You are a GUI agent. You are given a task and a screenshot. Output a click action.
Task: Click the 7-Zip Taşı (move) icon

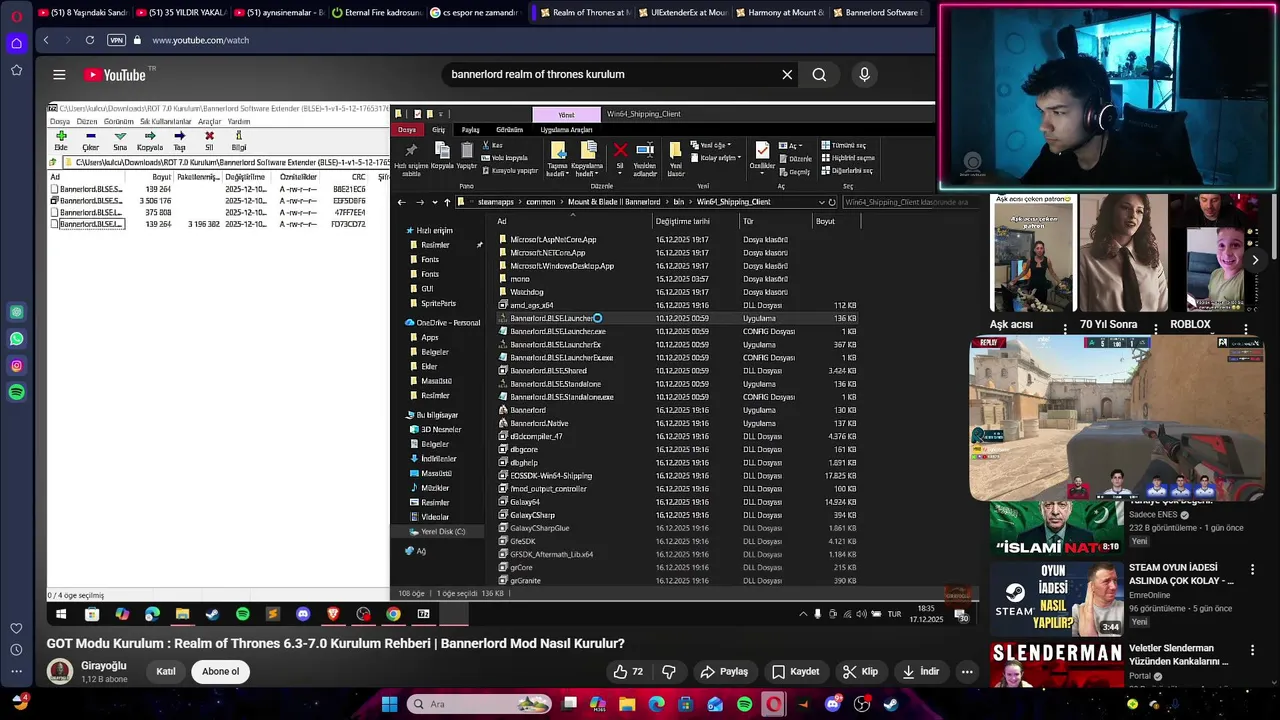pos(180,136)
